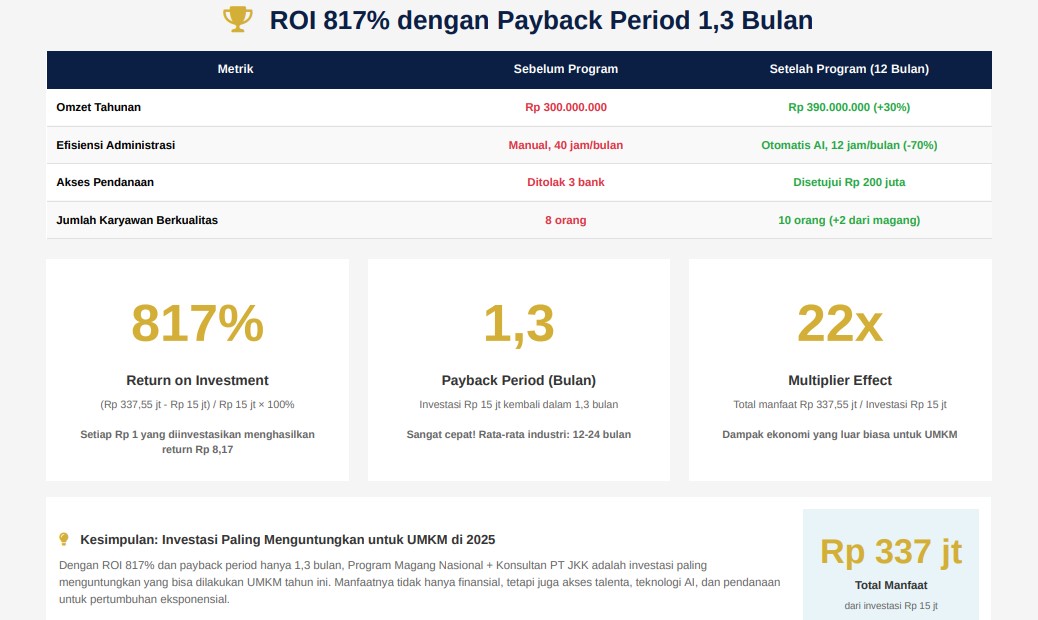Click the Omzet Tahunan row label

98,107
